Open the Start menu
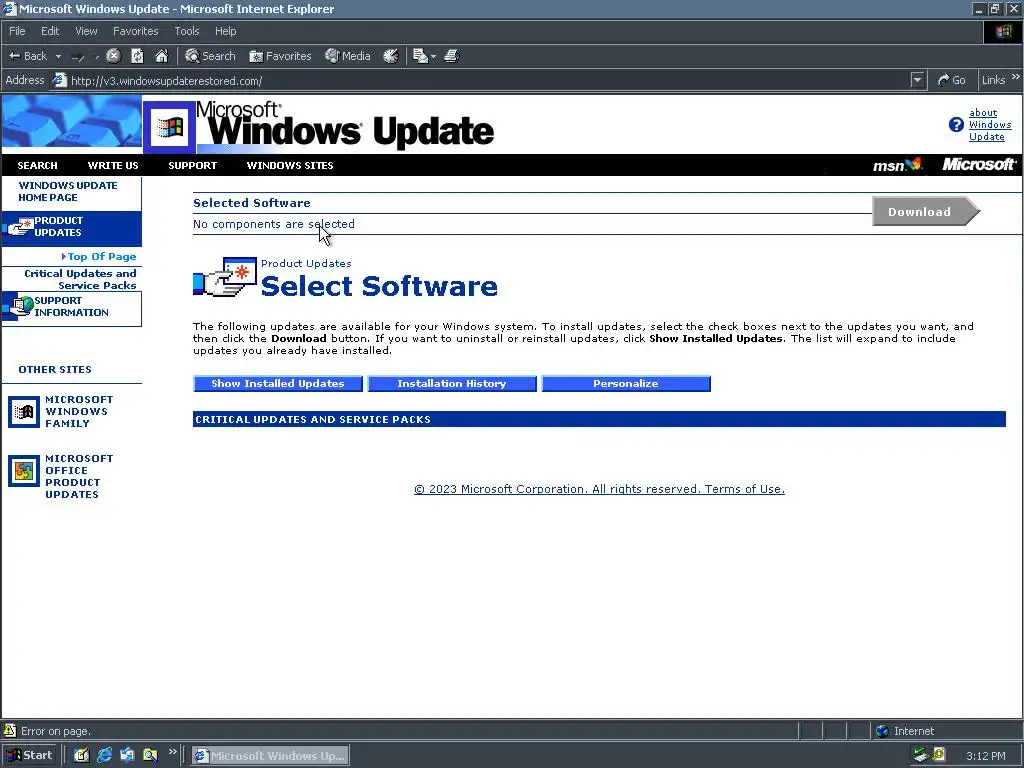 [29, 755]
